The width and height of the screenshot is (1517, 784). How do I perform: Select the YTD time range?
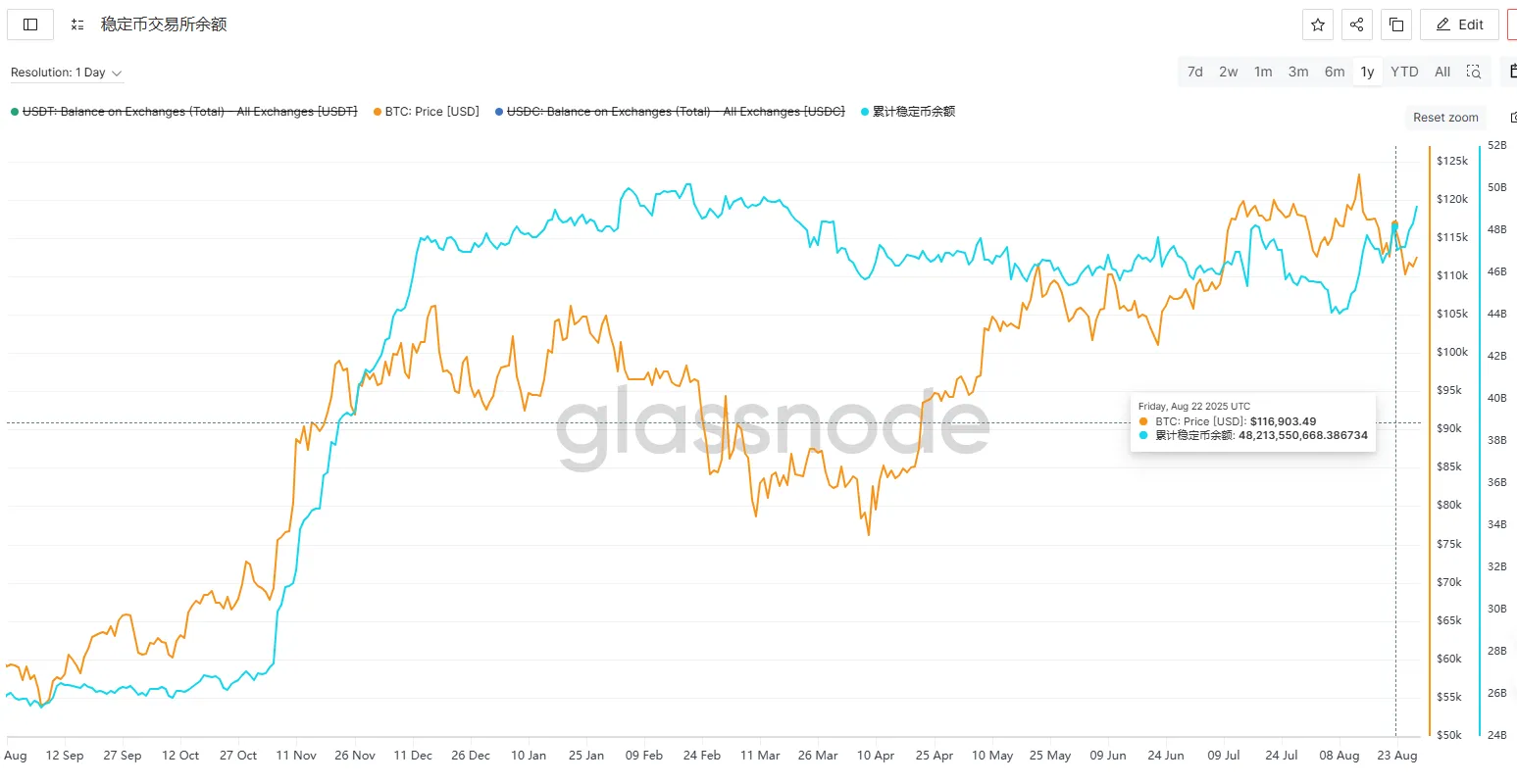1404,72
